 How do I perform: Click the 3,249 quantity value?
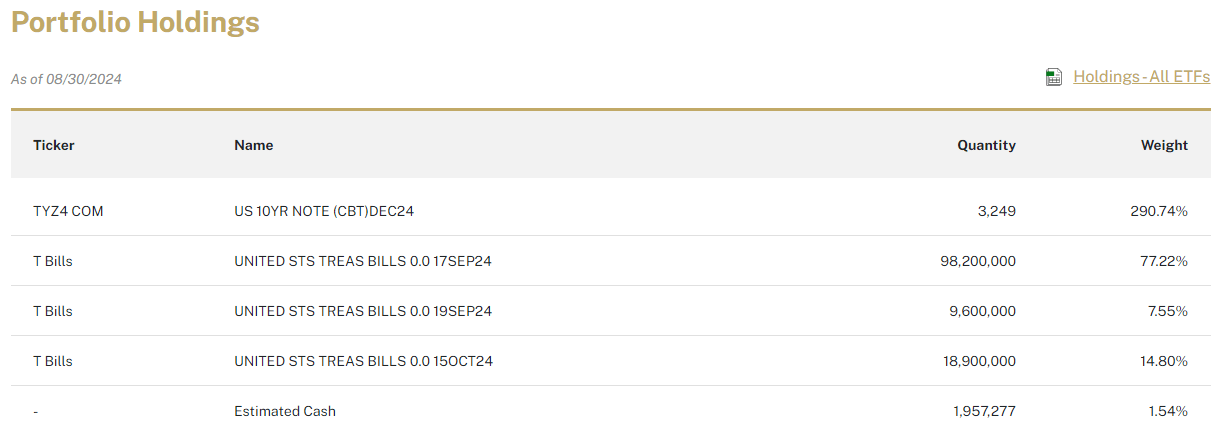coord(996,211)
